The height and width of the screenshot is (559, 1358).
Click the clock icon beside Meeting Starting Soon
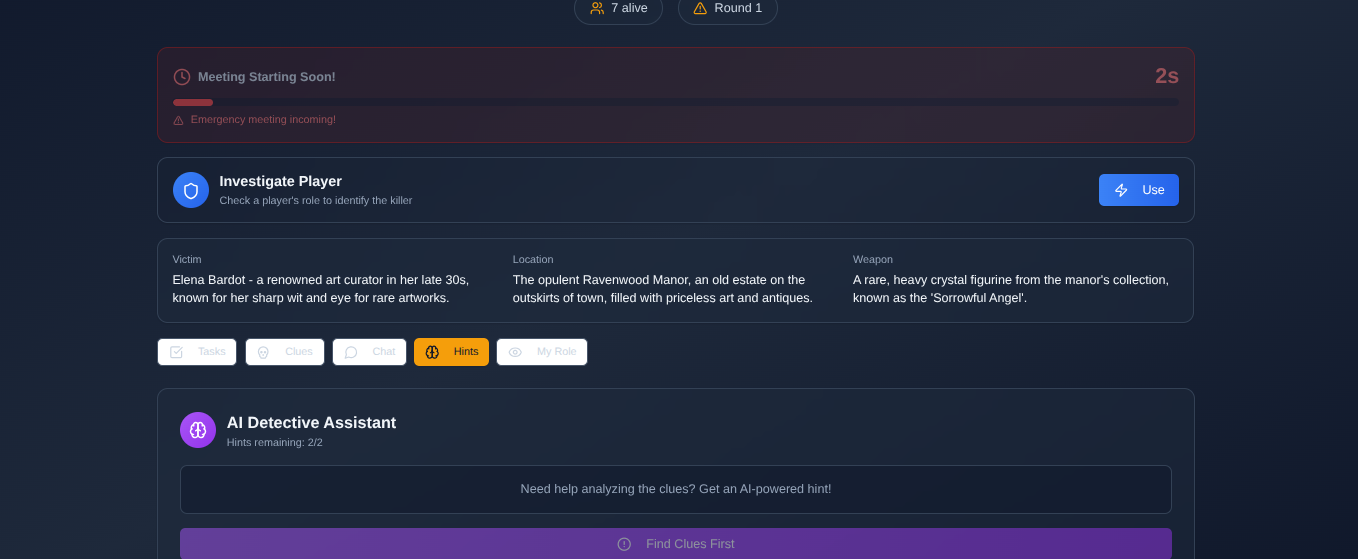point(182,77)
